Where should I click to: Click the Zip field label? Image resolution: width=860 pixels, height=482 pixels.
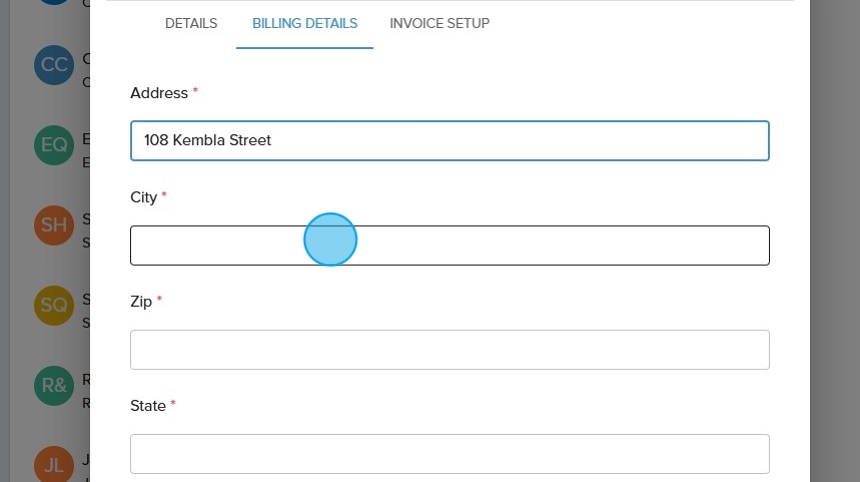point(141,301)
